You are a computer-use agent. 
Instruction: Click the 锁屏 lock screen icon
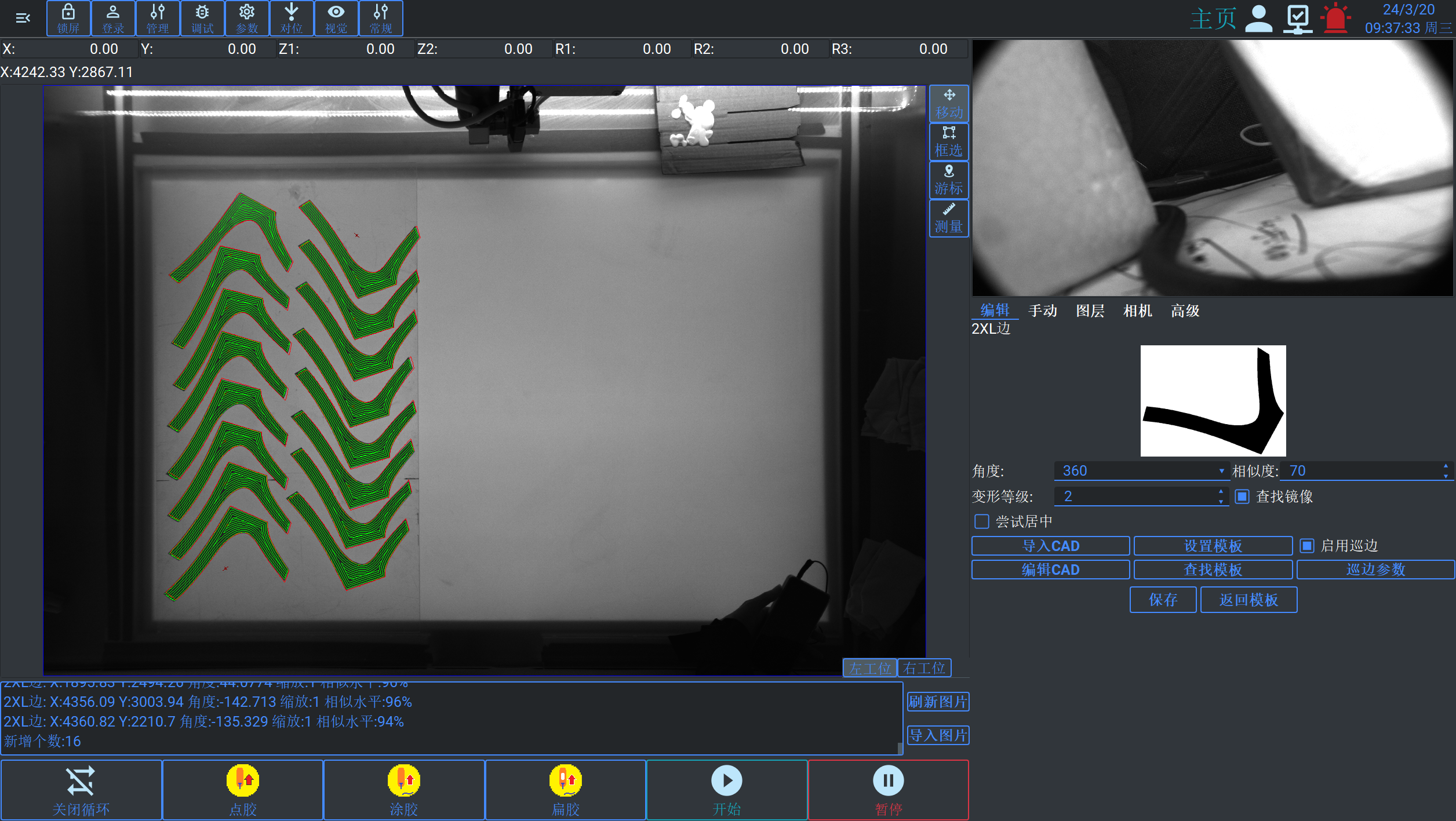tap(68, 18)
